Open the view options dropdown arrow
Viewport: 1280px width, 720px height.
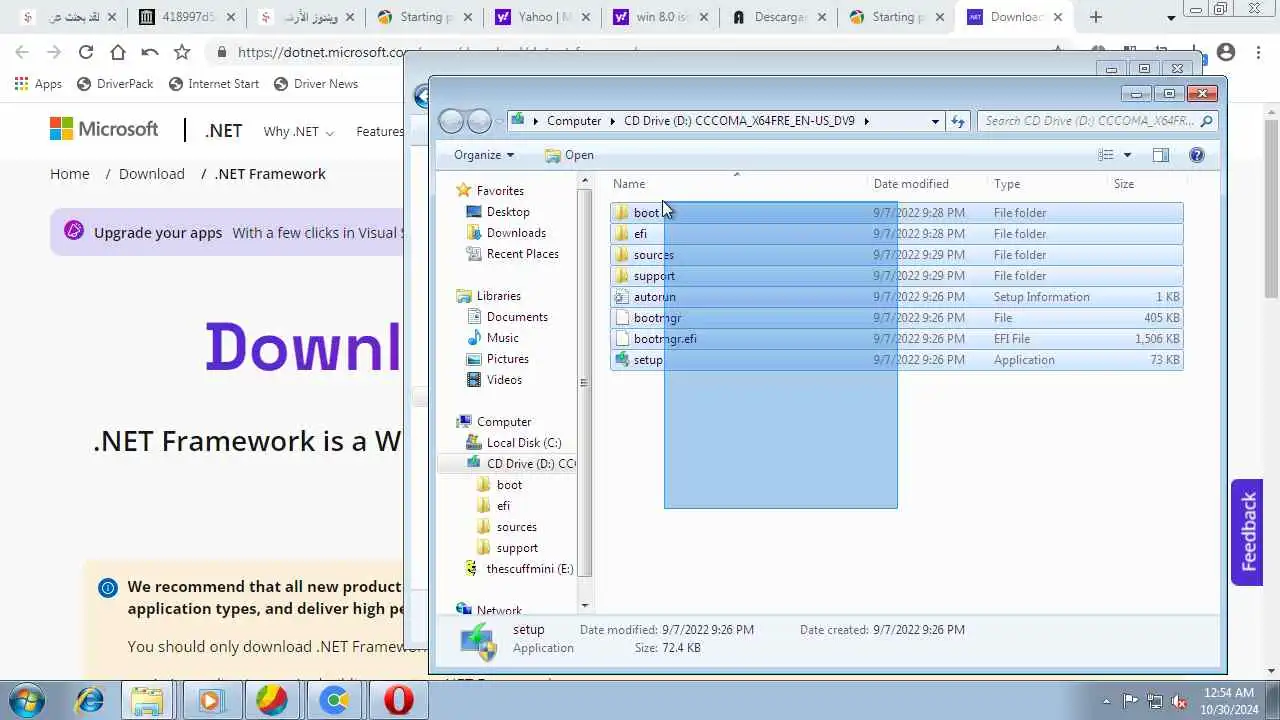click(x=1127, y=155)
